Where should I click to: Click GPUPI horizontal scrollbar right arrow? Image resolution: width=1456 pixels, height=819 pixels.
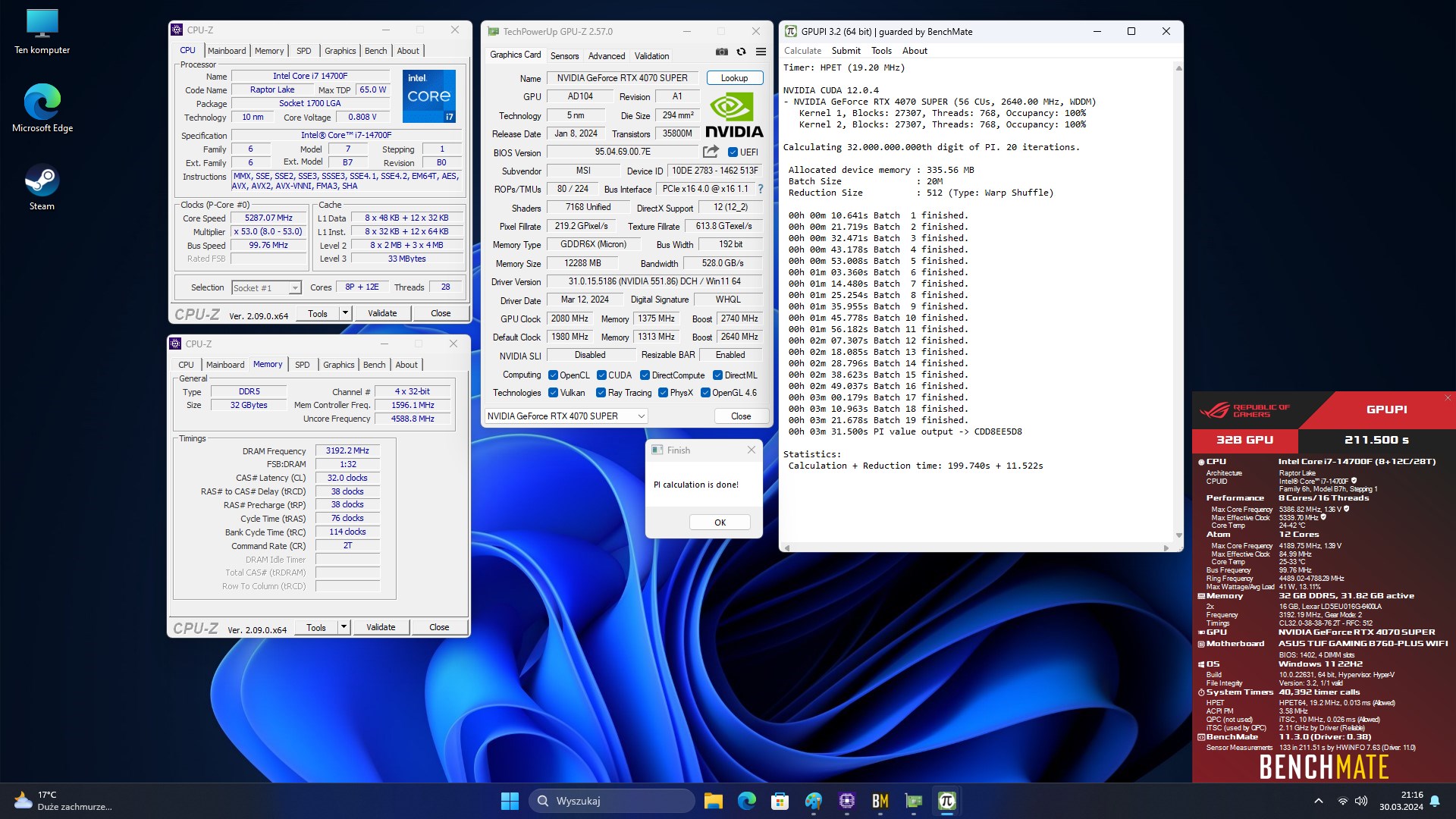coord(1166,548)
